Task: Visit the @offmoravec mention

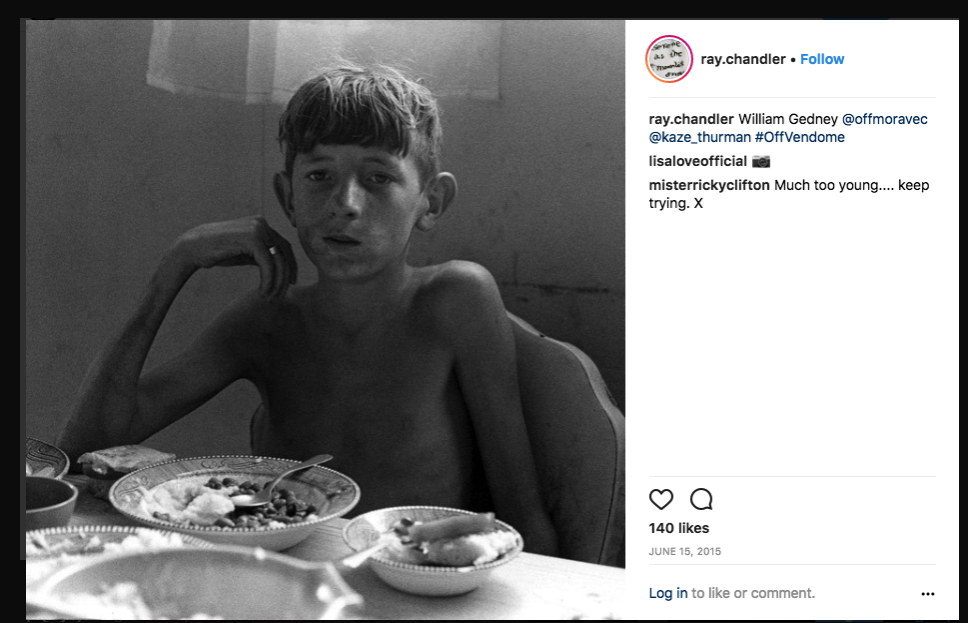Action: [x=884, y=119]
